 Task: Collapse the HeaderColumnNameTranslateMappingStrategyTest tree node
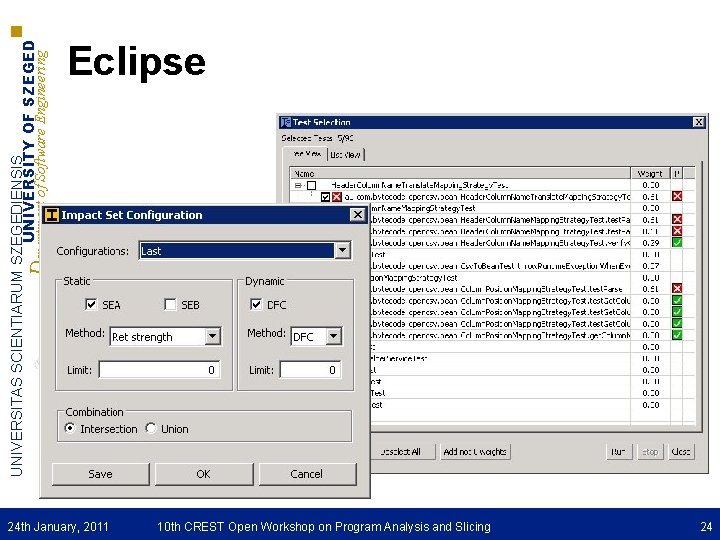tap(298, 186)
